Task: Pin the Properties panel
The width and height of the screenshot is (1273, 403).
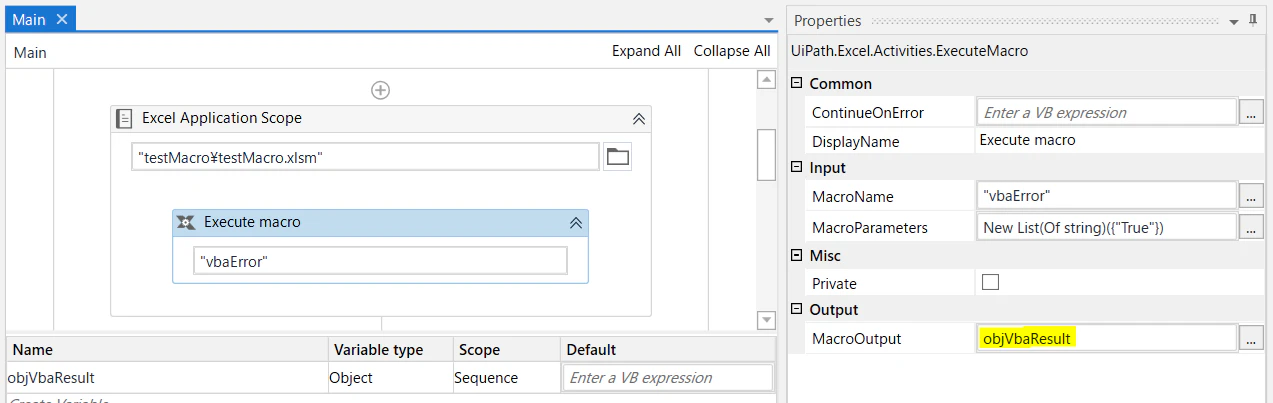Action: click(x=1253, y=20)
